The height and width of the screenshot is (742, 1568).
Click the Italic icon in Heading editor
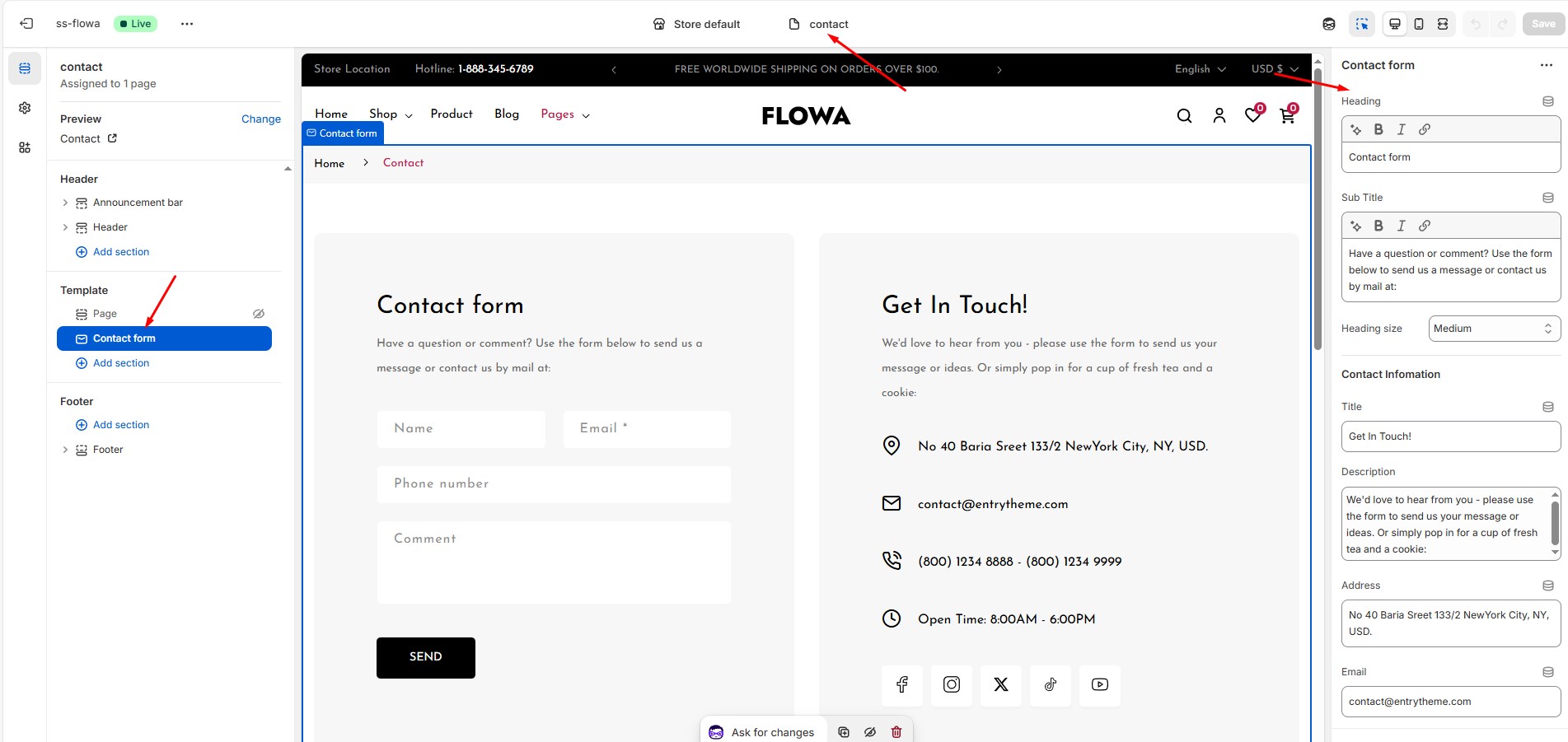tap(1401, 129)
